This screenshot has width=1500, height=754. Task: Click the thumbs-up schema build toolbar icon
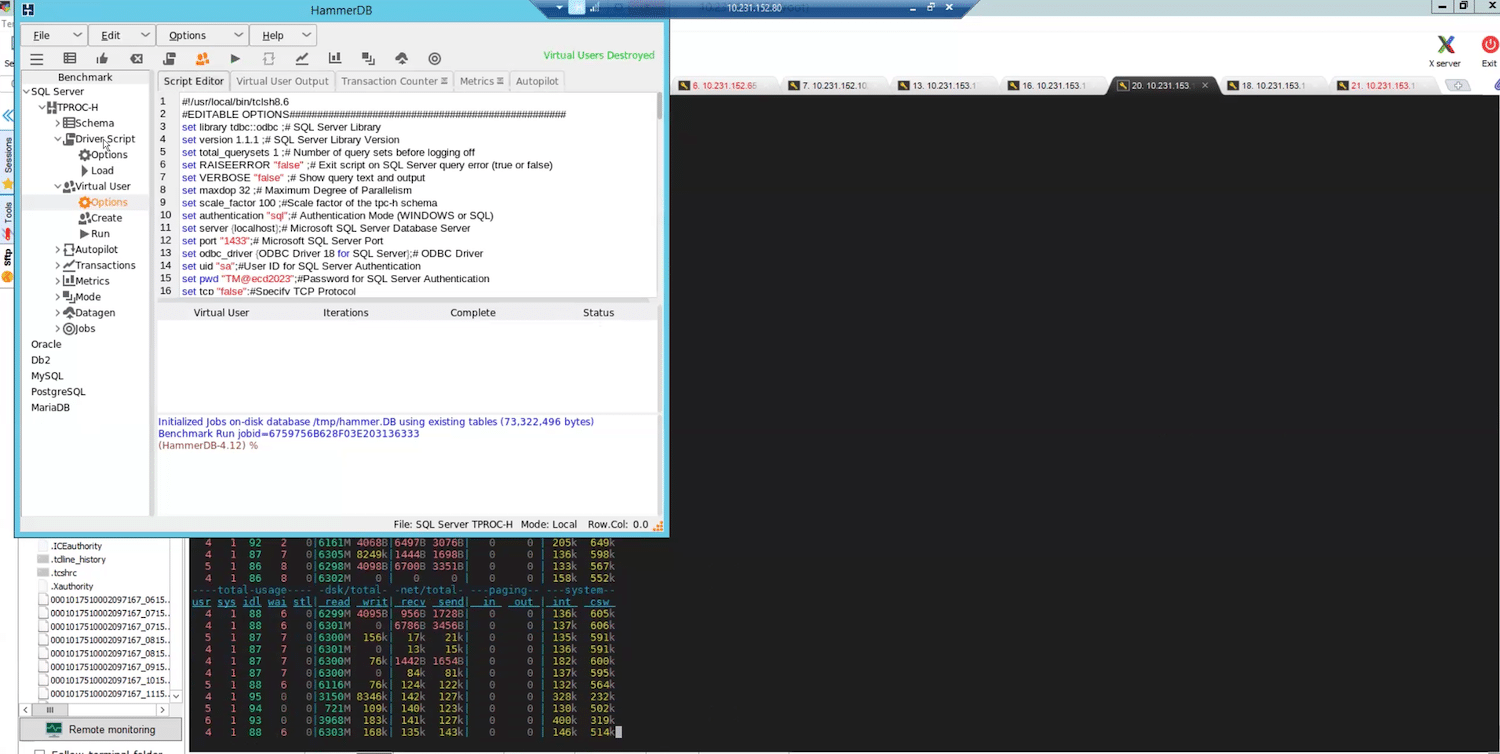pos(102,59)
